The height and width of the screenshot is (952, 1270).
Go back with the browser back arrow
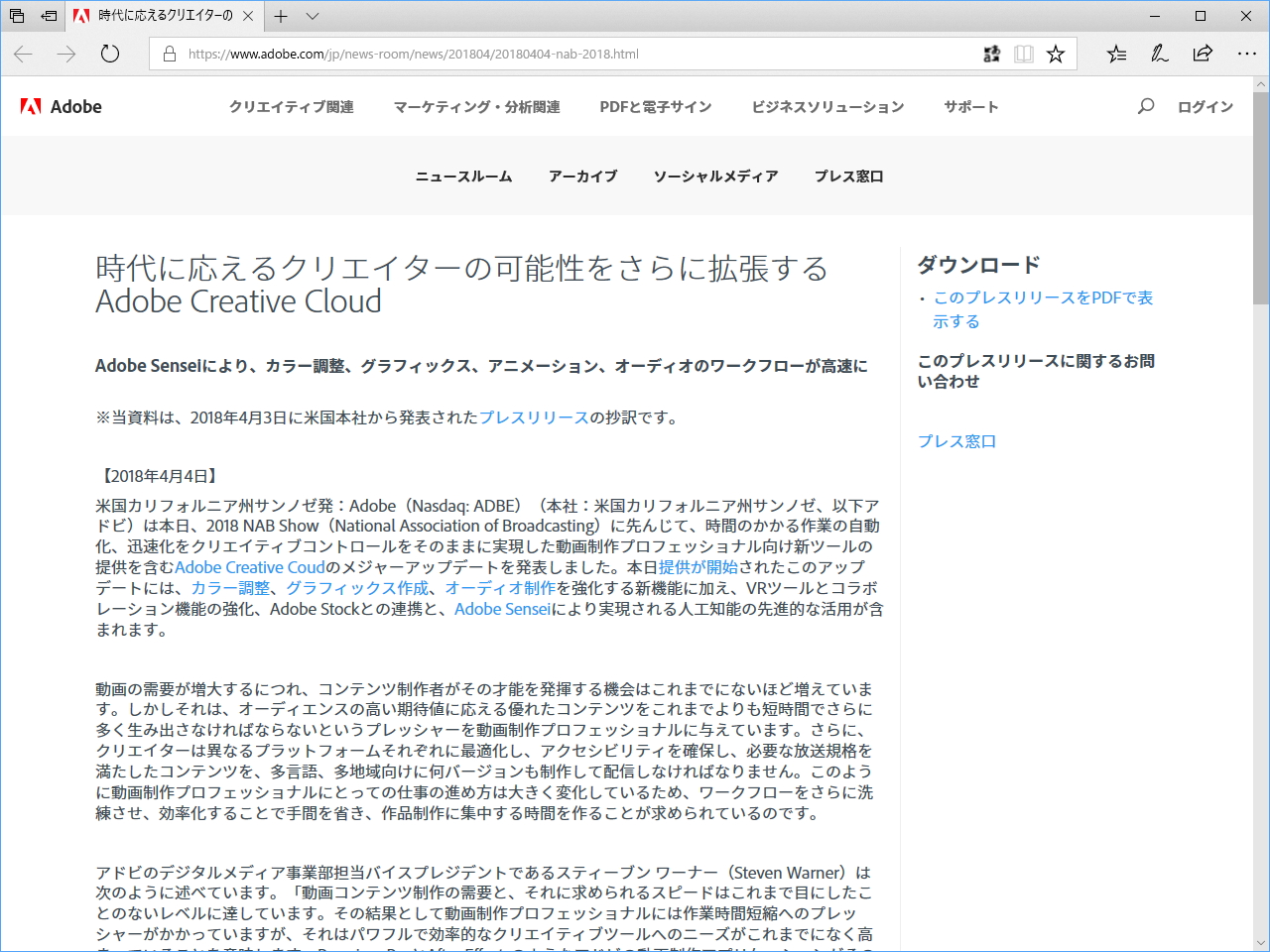pyautogui.click(x=24, y=55)
